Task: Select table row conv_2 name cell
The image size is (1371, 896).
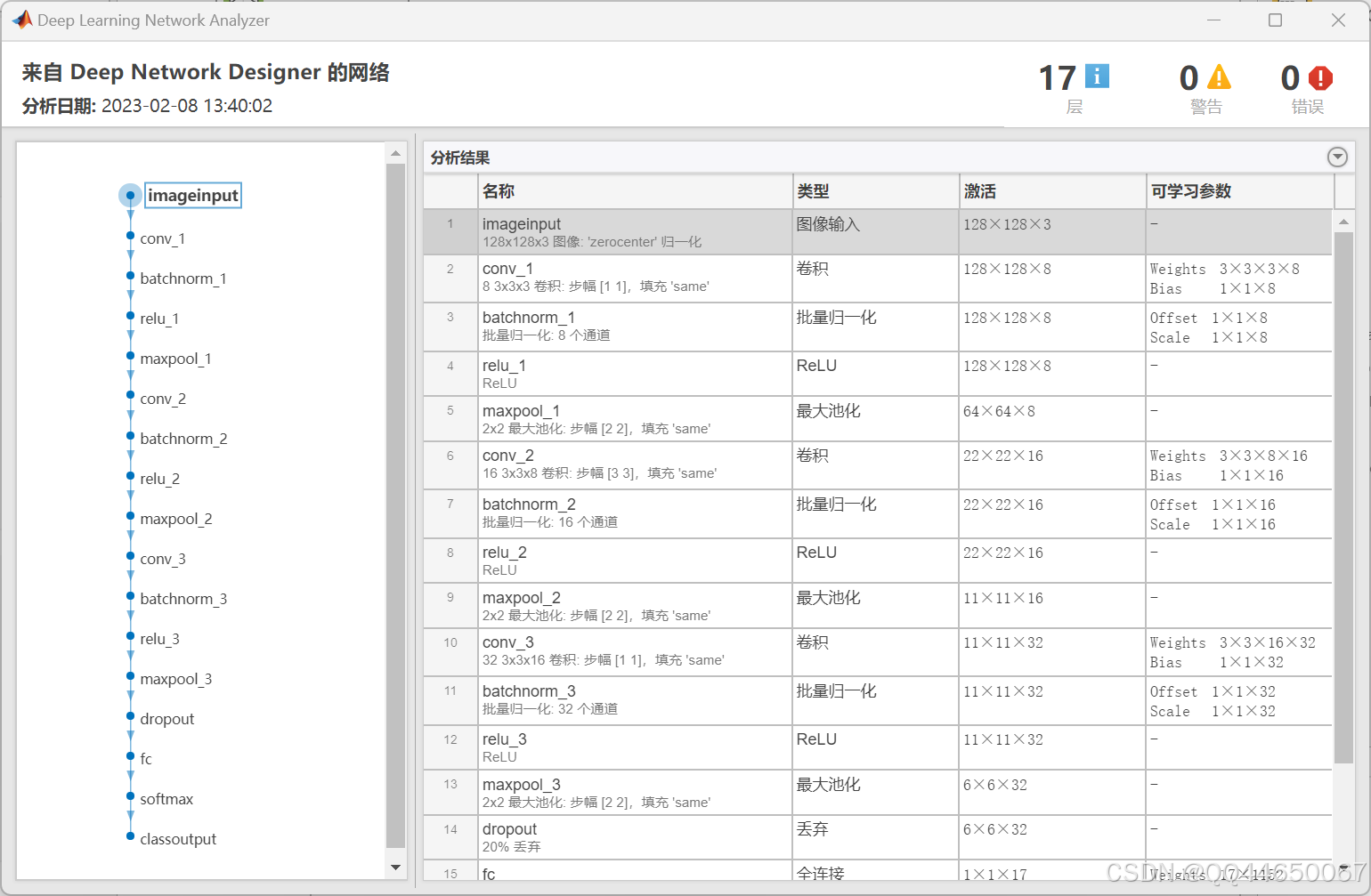Action: [635, 464]
